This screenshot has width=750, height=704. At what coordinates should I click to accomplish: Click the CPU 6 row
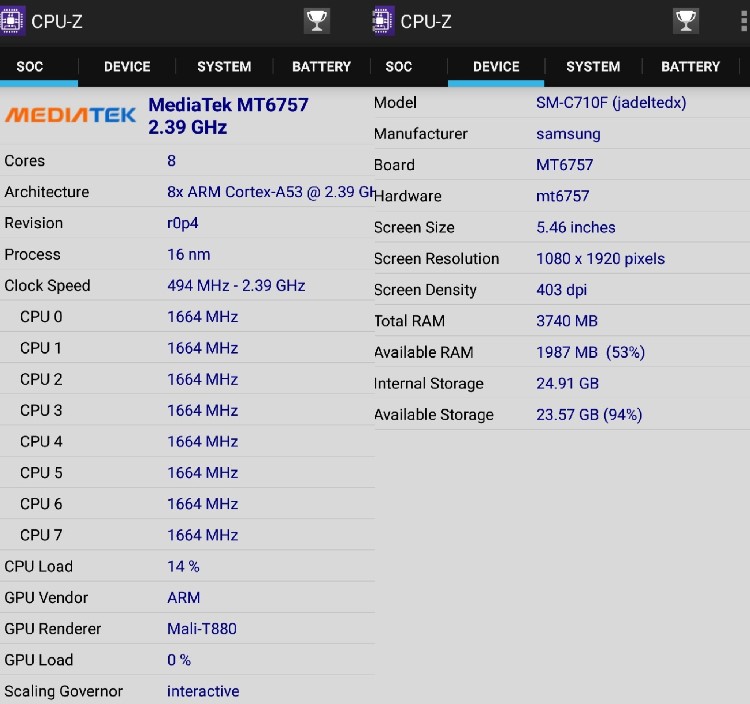[x=188, y=504]
